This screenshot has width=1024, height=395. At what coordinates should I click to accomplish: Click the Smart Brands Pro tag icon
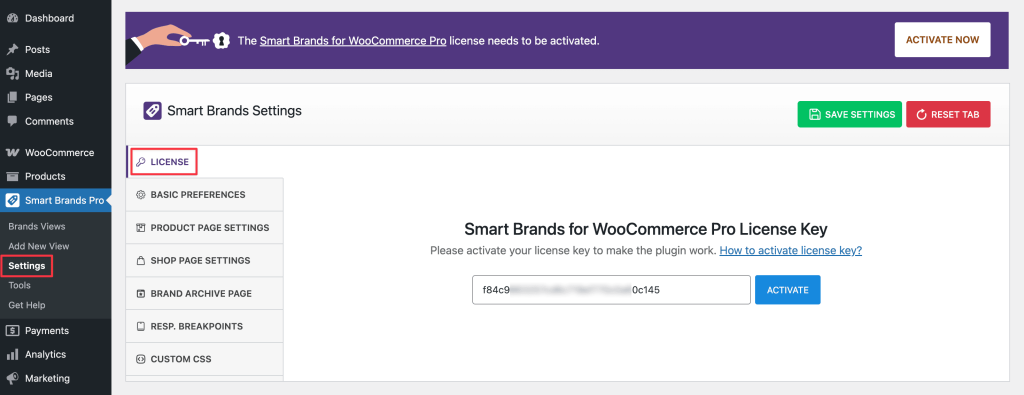point(12,200)
